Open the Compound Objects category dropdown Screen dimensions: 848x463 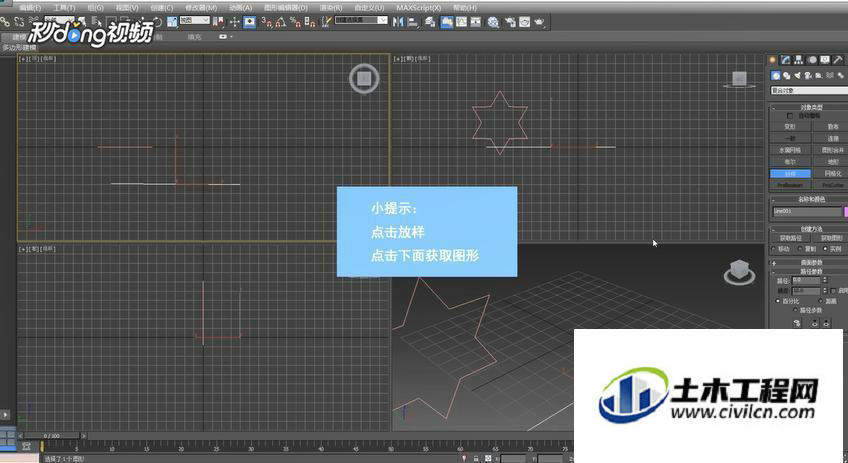pos(809,91)
